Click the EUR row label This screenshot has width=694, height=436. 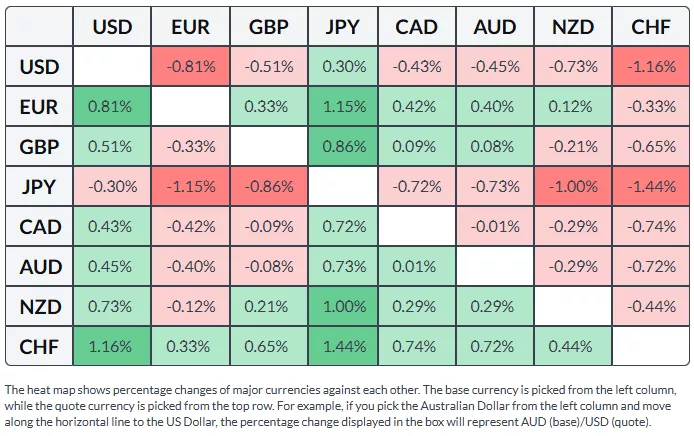point(39,107)
